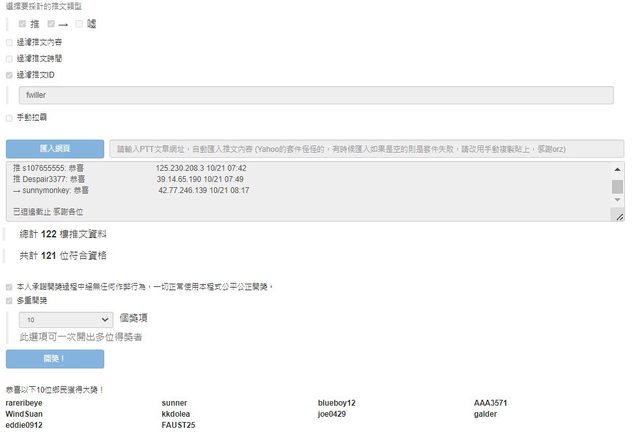
Task: Toggle the 推 comment type checkbox
Action: (x=23, y=24)
